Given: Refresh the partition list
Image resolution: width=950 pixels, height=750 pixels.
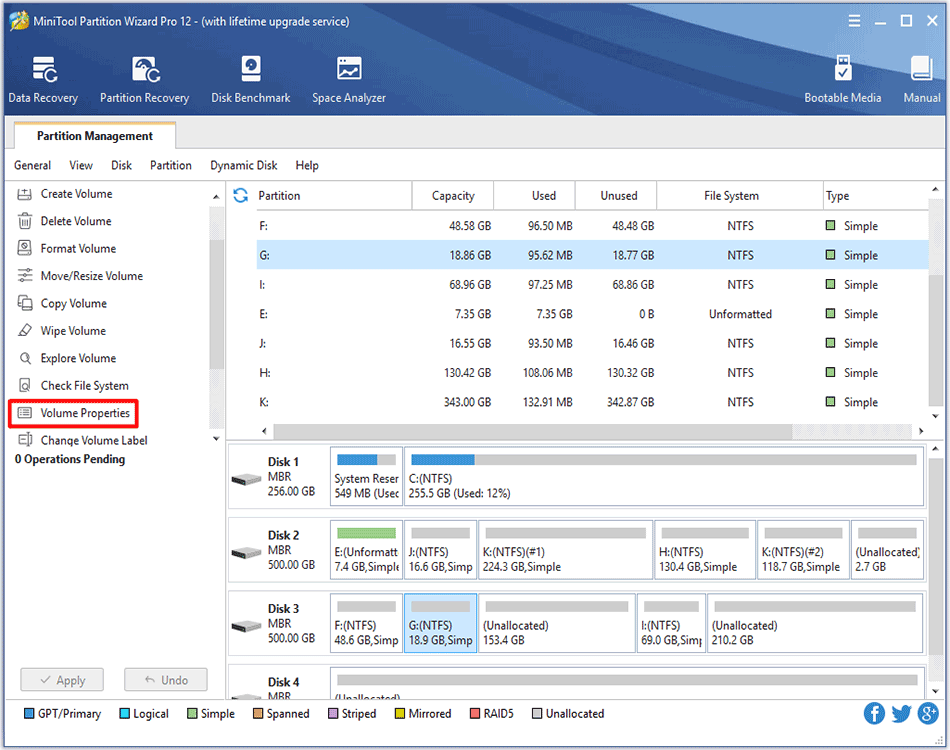Looking at the screenshot, I should [x=241, y=195].
